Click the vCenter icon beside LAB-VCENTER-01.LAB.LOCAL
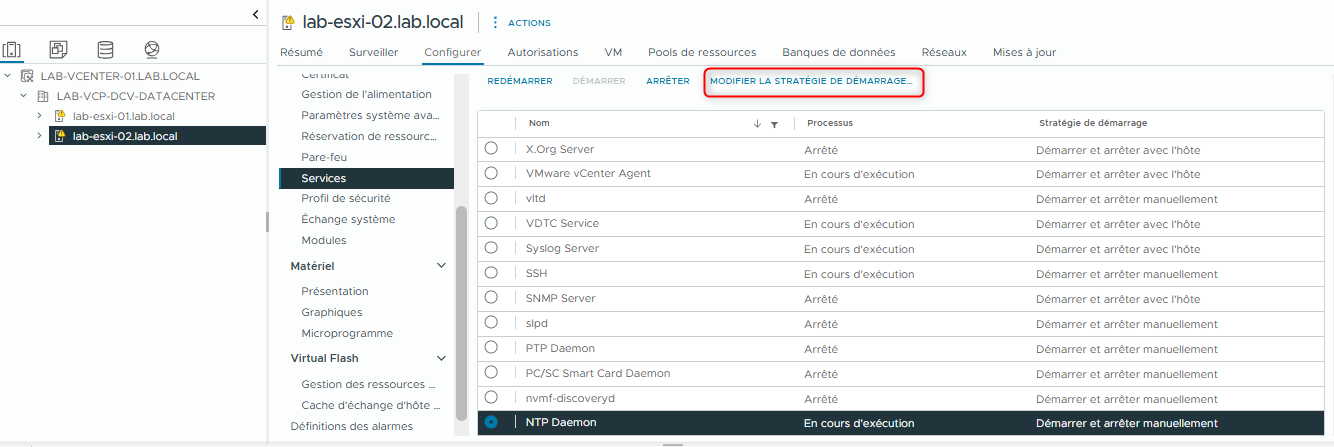This screenshot has width=1334, height=447. tap(27, 76)
